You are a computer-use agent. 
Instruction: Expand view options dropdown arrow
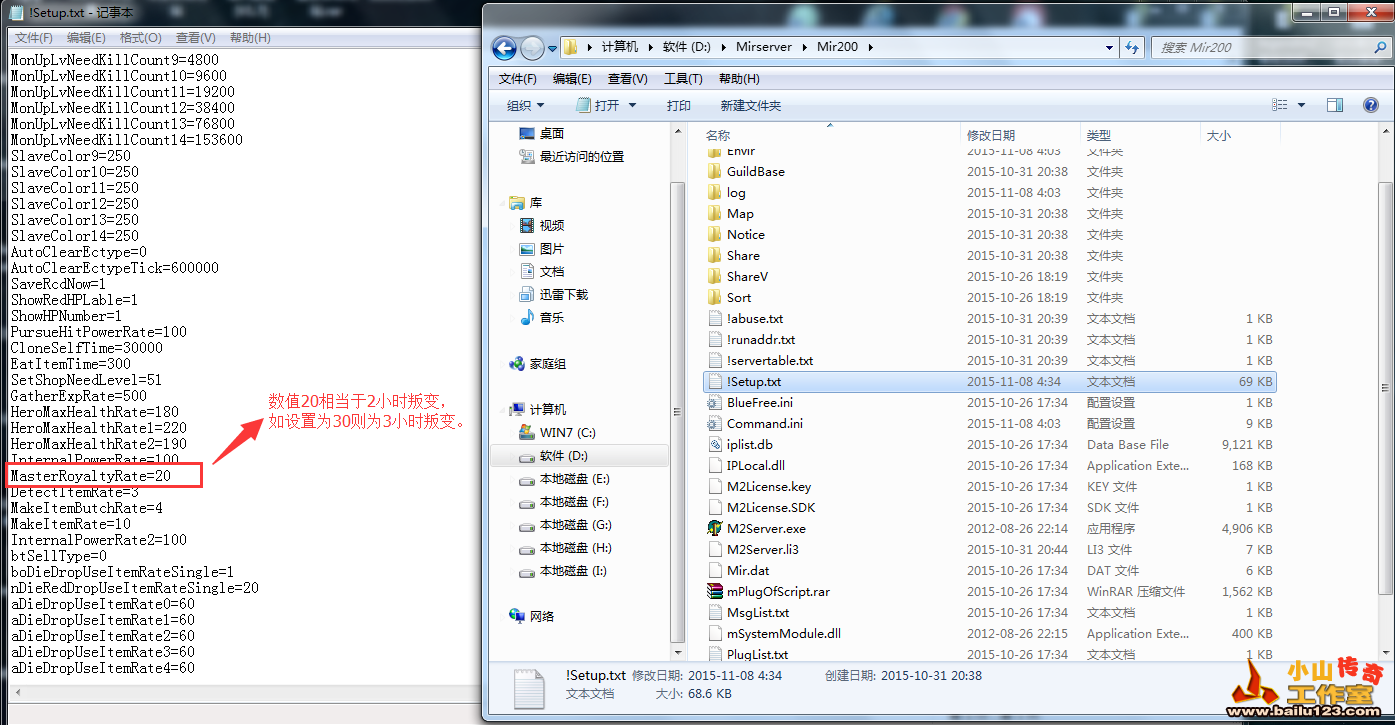pyautogui.click(x=1301, y=105)
